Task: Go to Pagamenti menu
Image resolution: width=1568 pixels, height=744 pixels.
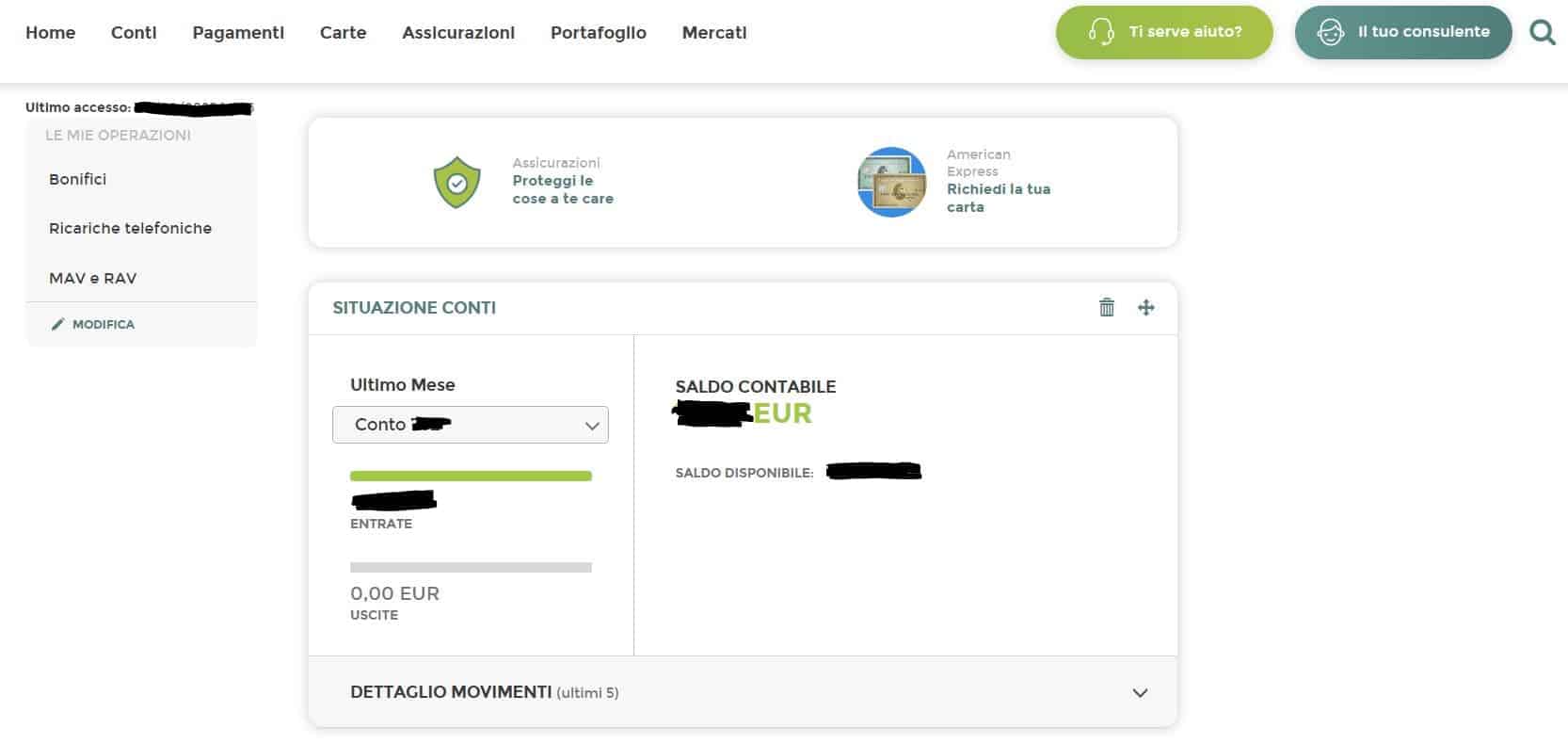Action: click(238, 33)
